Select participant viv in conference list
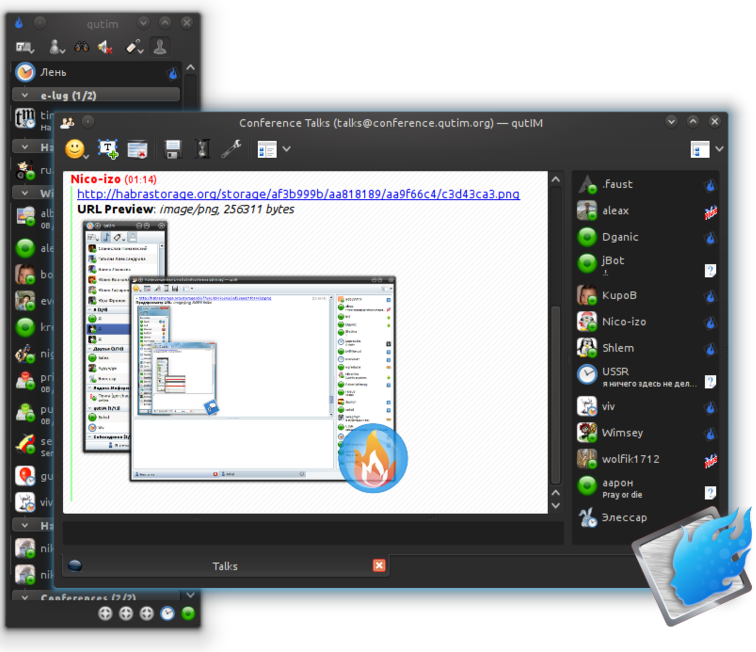The height and width of the screenshot is (652, 756). coord(647,407)
